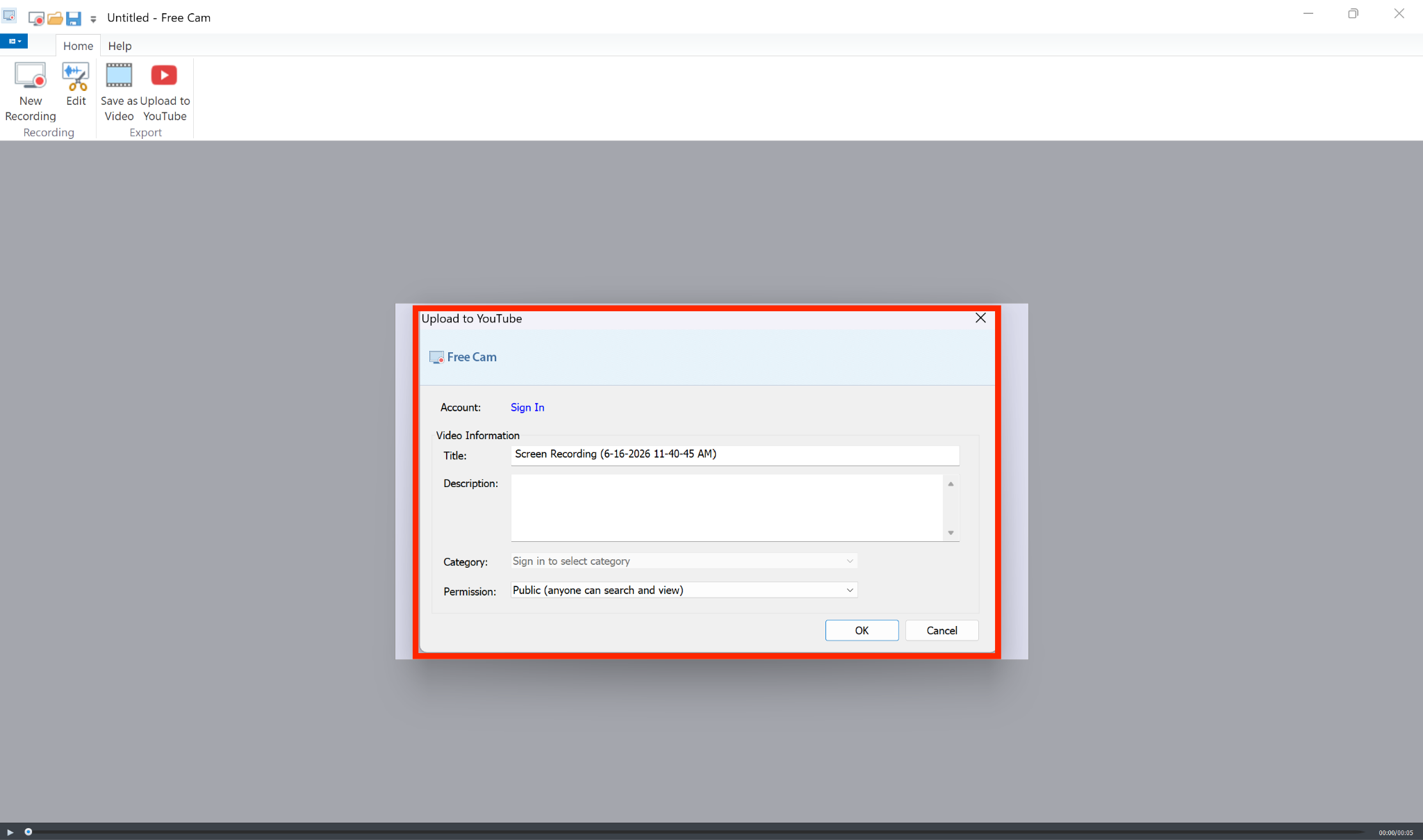
Task: Close the Upload to YouTube dialog
Action: 980,318
